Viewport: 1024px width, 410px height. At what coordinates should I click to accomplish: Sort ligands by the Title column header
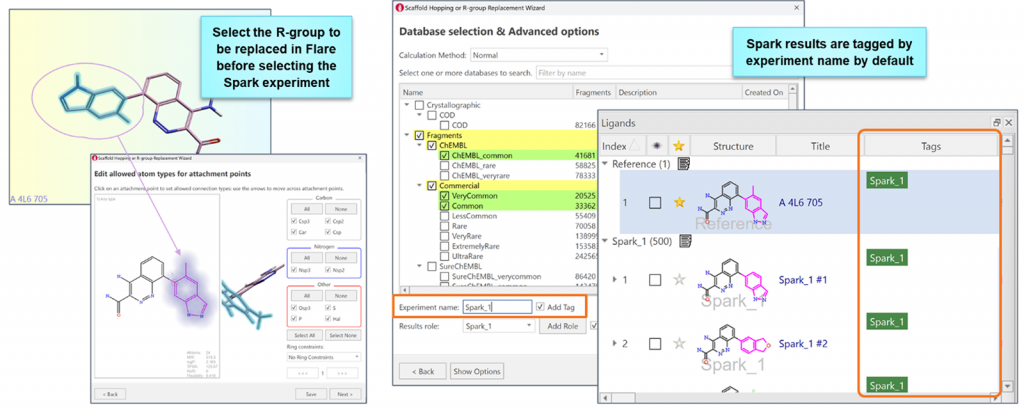point(820,146)
